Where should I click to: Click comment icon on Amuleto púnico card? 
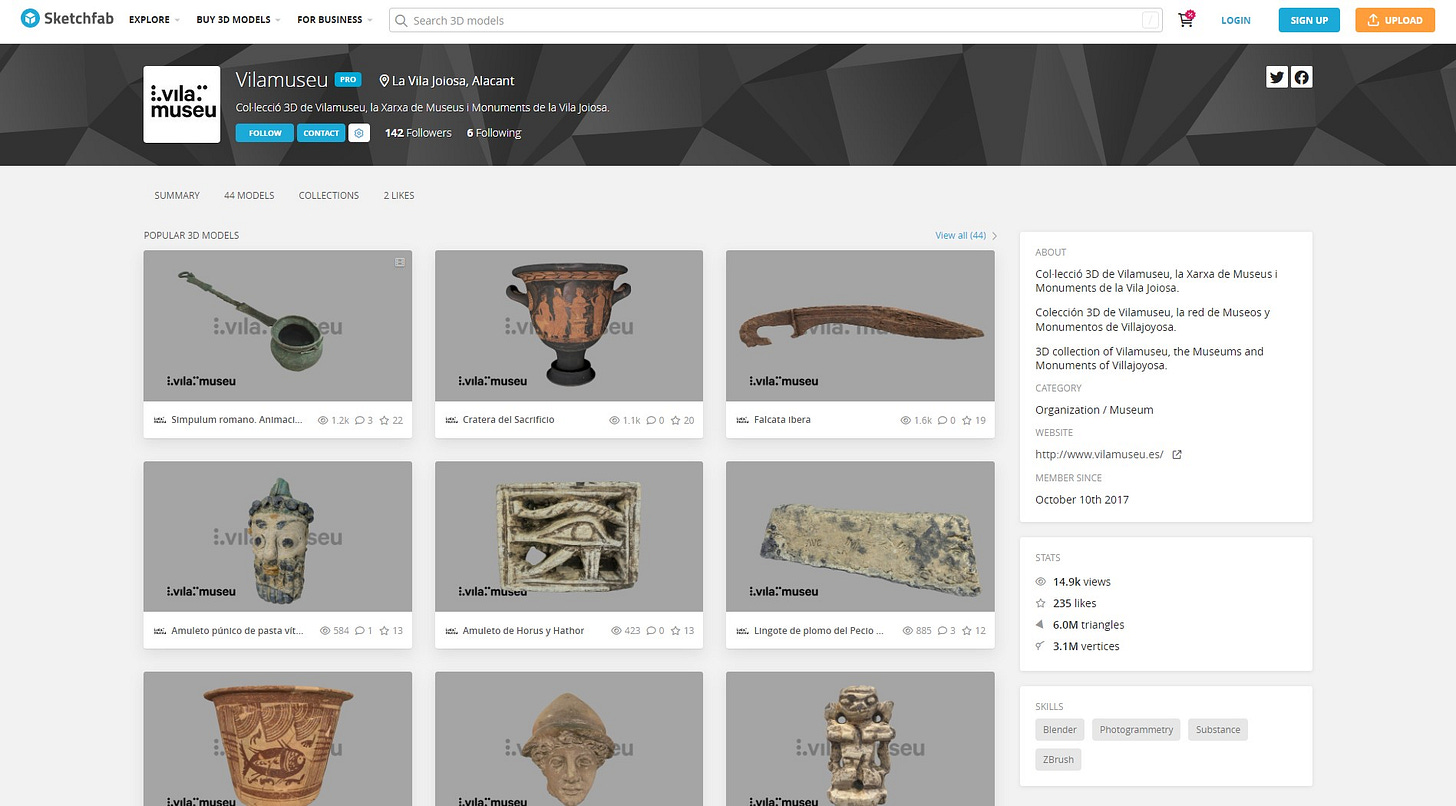[360, 631]
